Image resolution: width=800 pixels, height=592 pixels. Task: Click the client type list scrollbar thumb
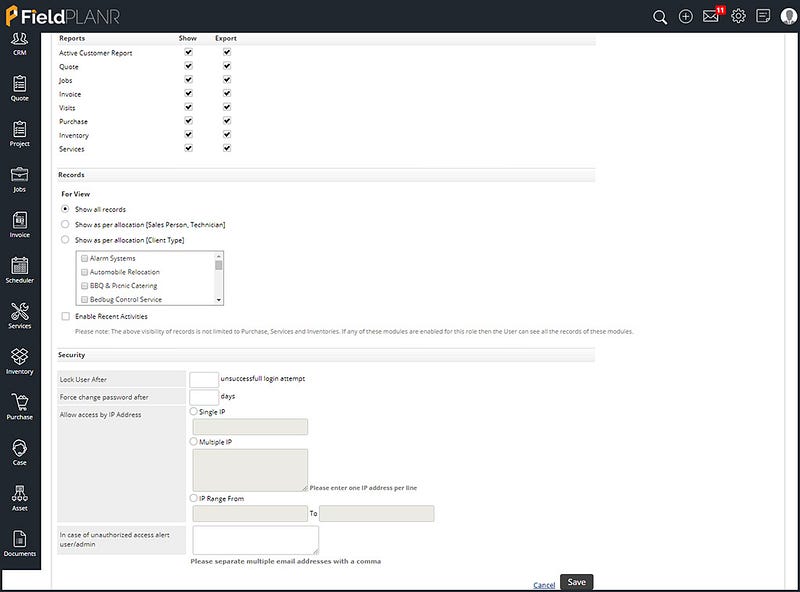218,265
